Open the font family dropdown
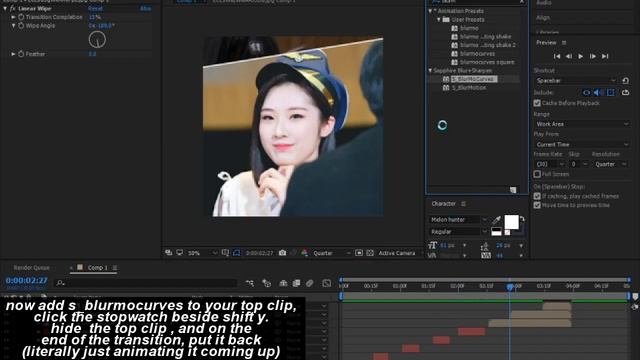 (458, 220)
